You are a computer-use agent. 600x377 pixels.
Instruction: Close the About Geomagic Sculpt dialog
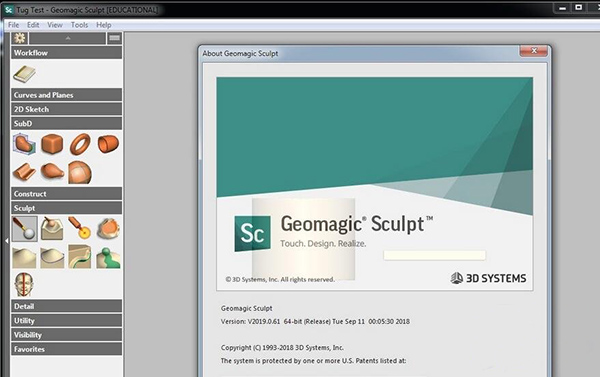pyautogui.click(x=533, y=51)
